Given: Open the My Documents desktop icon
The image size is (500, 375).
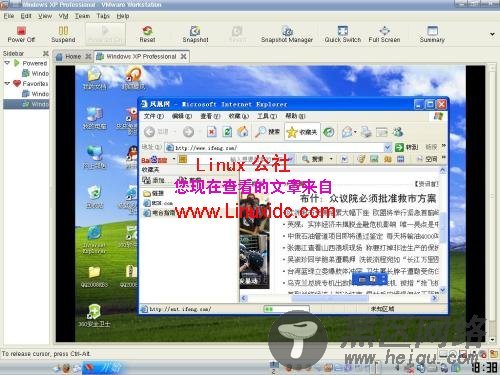Looking at the screenshot, I should [94, 78].
